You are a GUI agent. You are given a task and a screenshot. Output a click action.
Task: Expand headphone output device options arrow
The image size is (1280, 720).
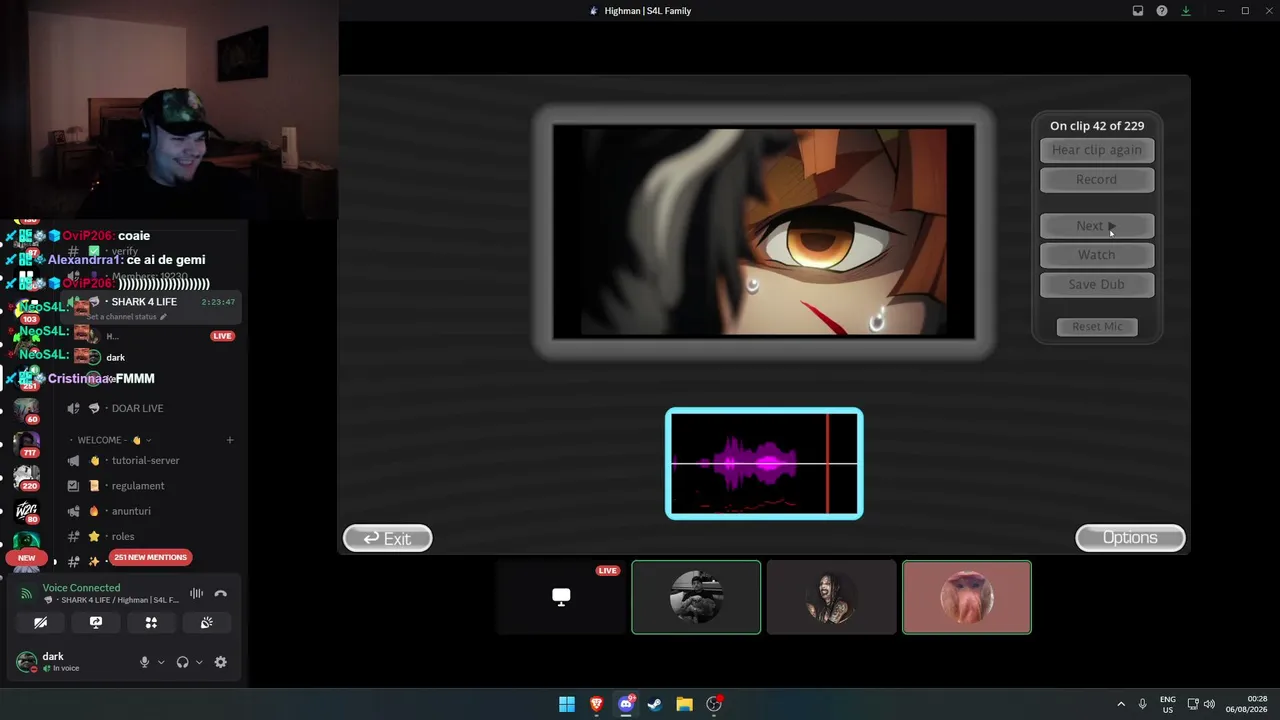point(199,662)
